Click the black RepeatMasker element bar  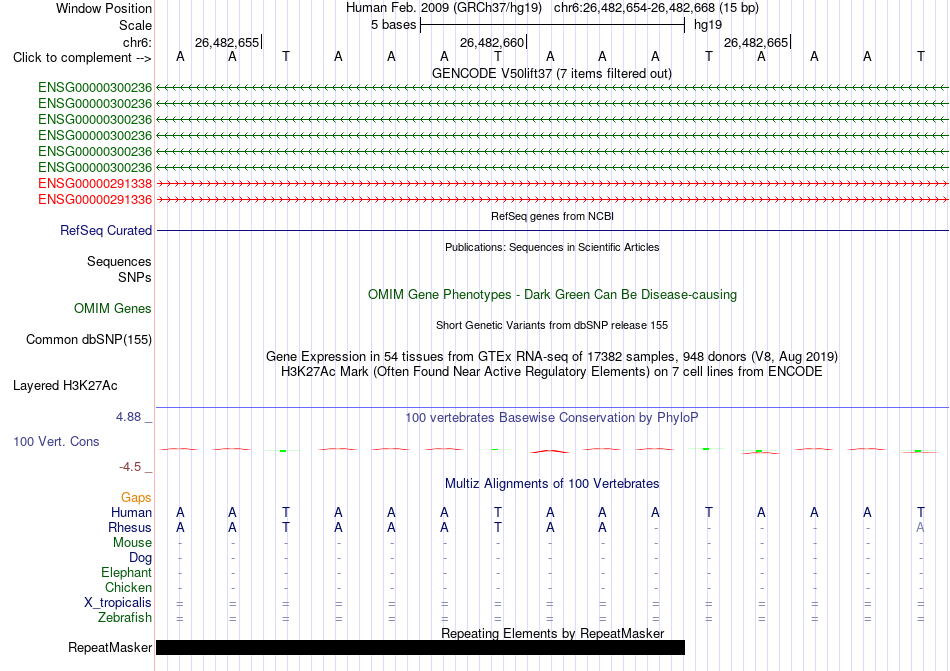[x=420, y=647]
